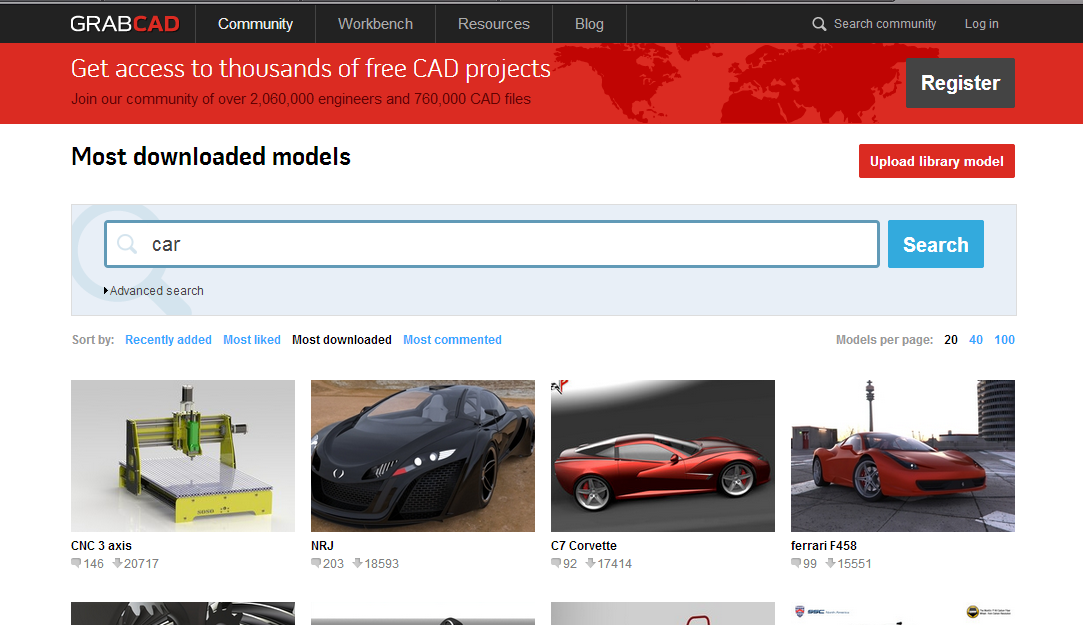Open the C7 Corvette thumbnail

663,456
